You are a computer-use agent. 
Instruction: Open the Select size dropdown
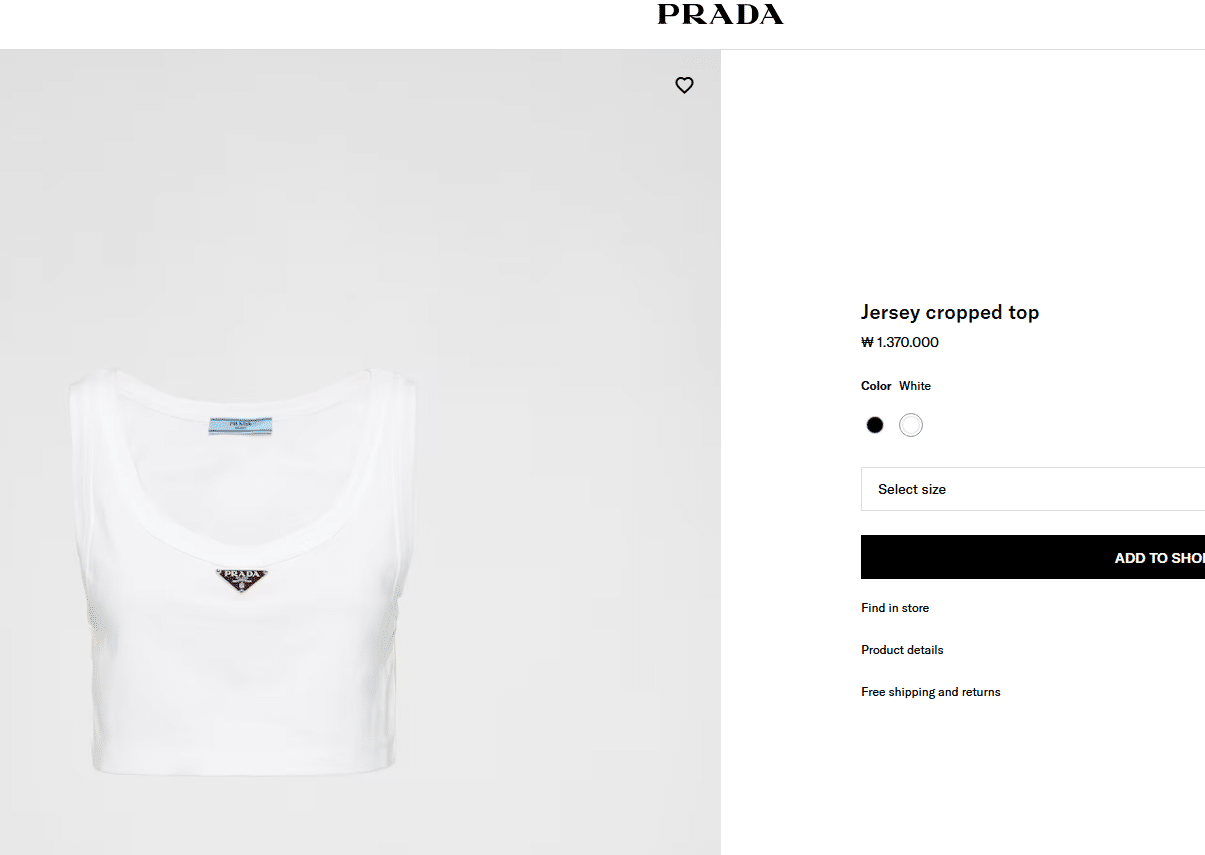tap(1033, 489)
